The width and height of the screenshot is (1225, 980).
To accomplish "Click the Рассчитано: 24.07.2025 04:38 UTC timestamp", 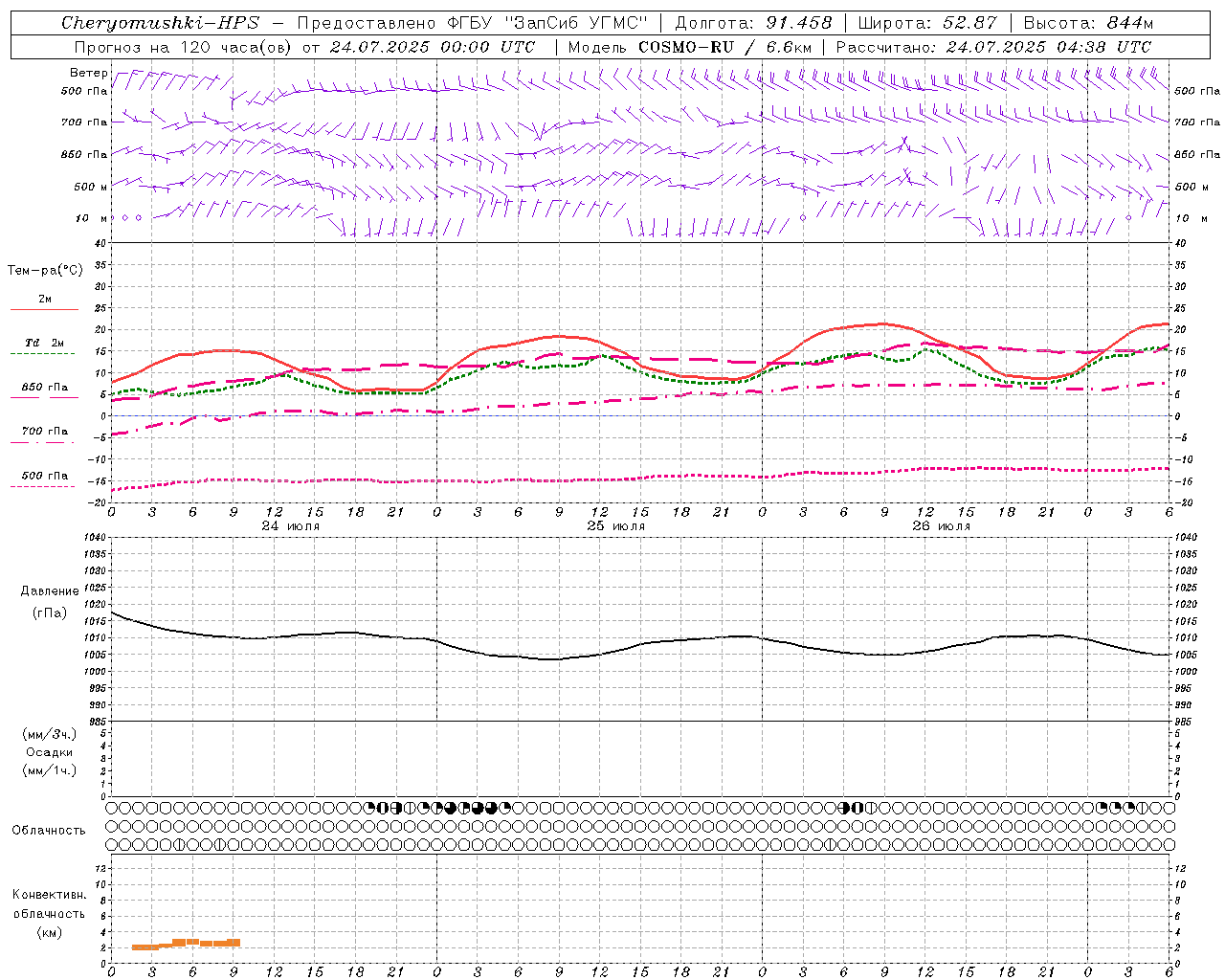I will pyautogui.click(x=993, y=47).
